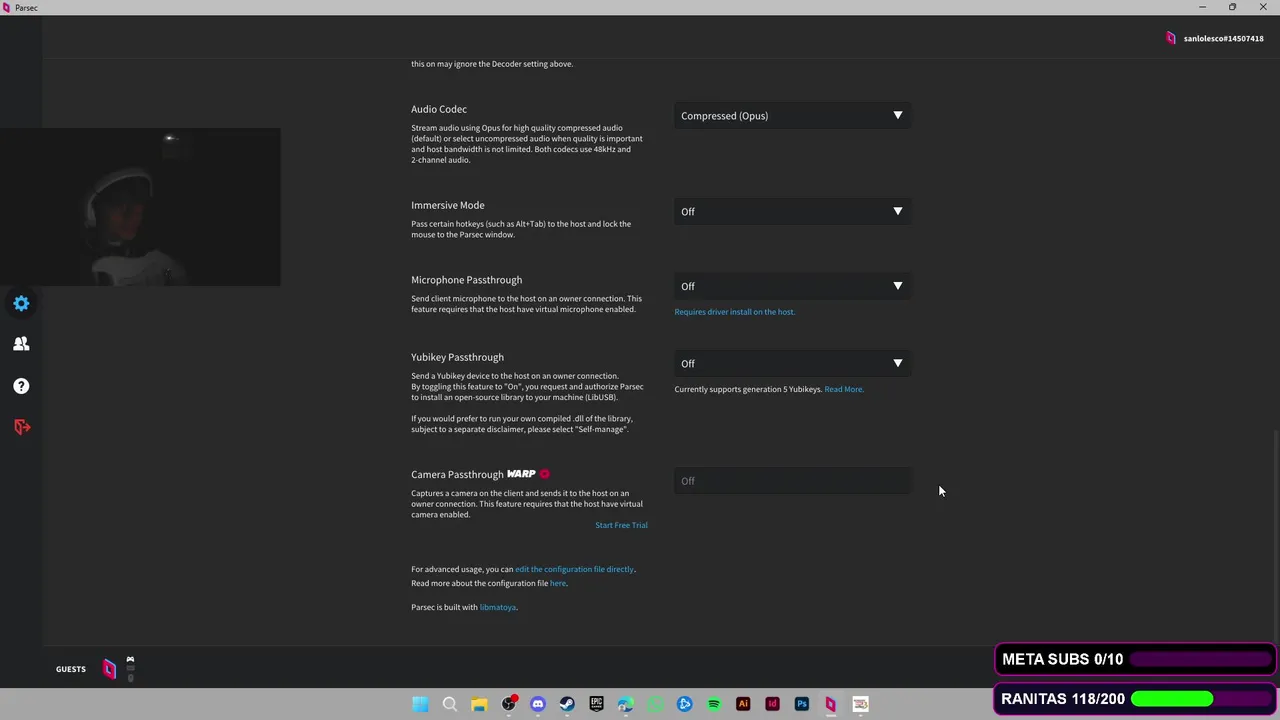
Task: Click the Camera Passthrough setting title
Action: 457,474
